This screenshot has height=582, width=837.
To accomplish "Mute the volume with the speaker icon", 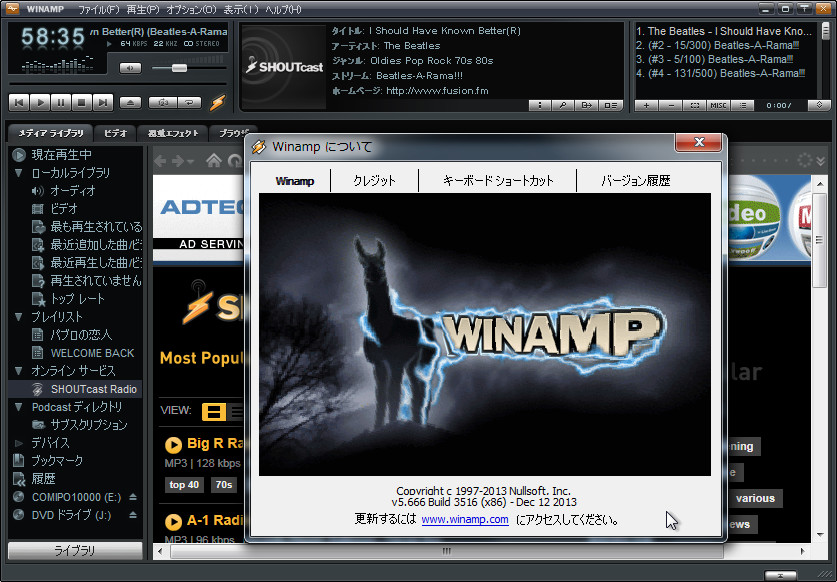I will (130, 67).
